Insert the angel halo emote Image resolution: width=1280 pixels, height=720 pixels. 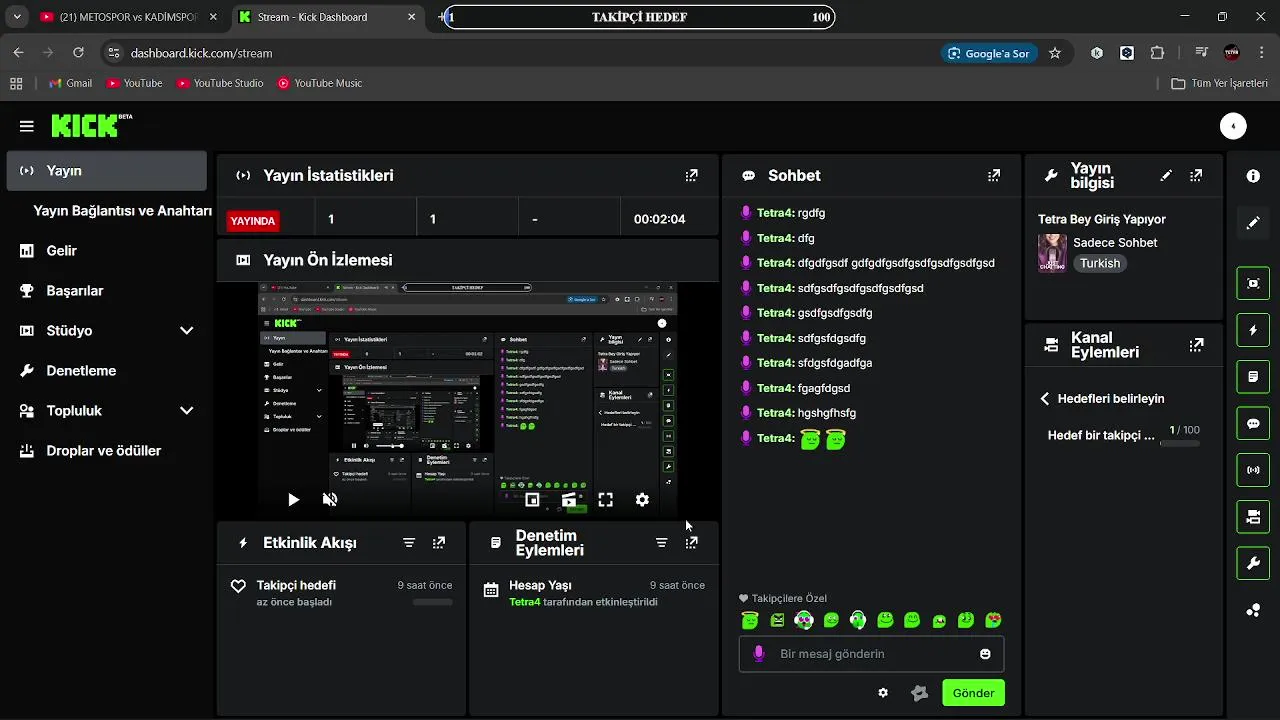click(751, 621)
